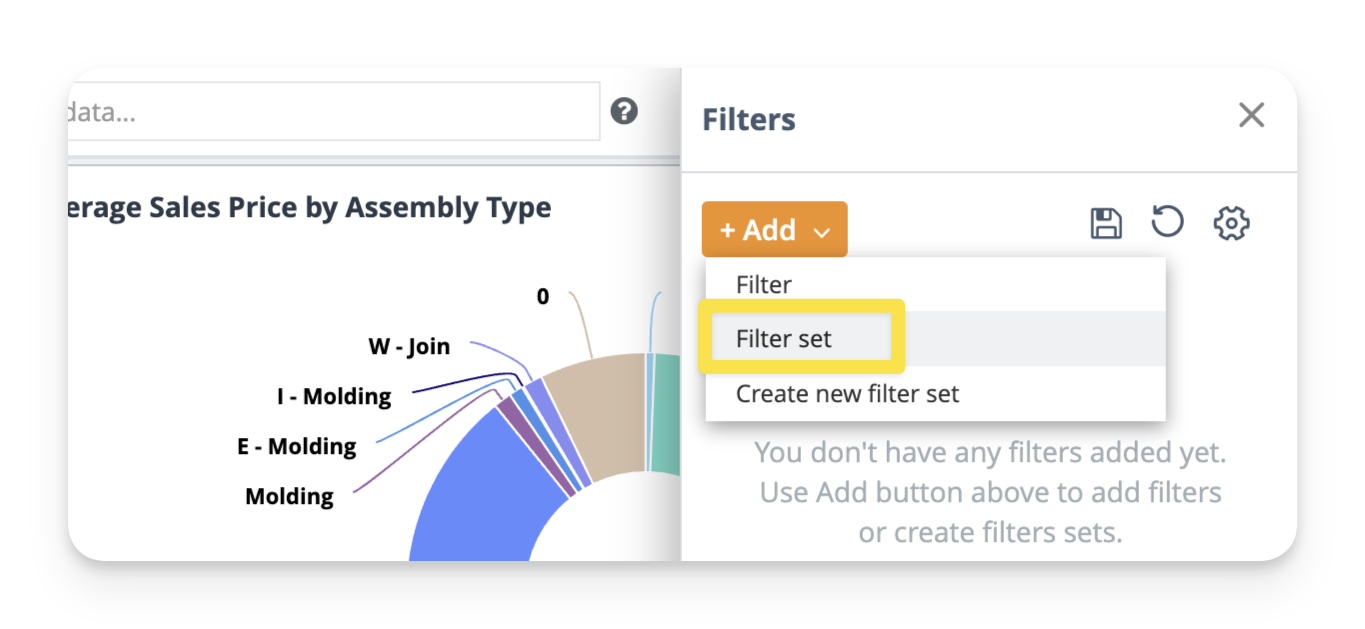The image size is (1365, 629).
Task: Click the 0 label above the chart
Action: tap(543, 297)
